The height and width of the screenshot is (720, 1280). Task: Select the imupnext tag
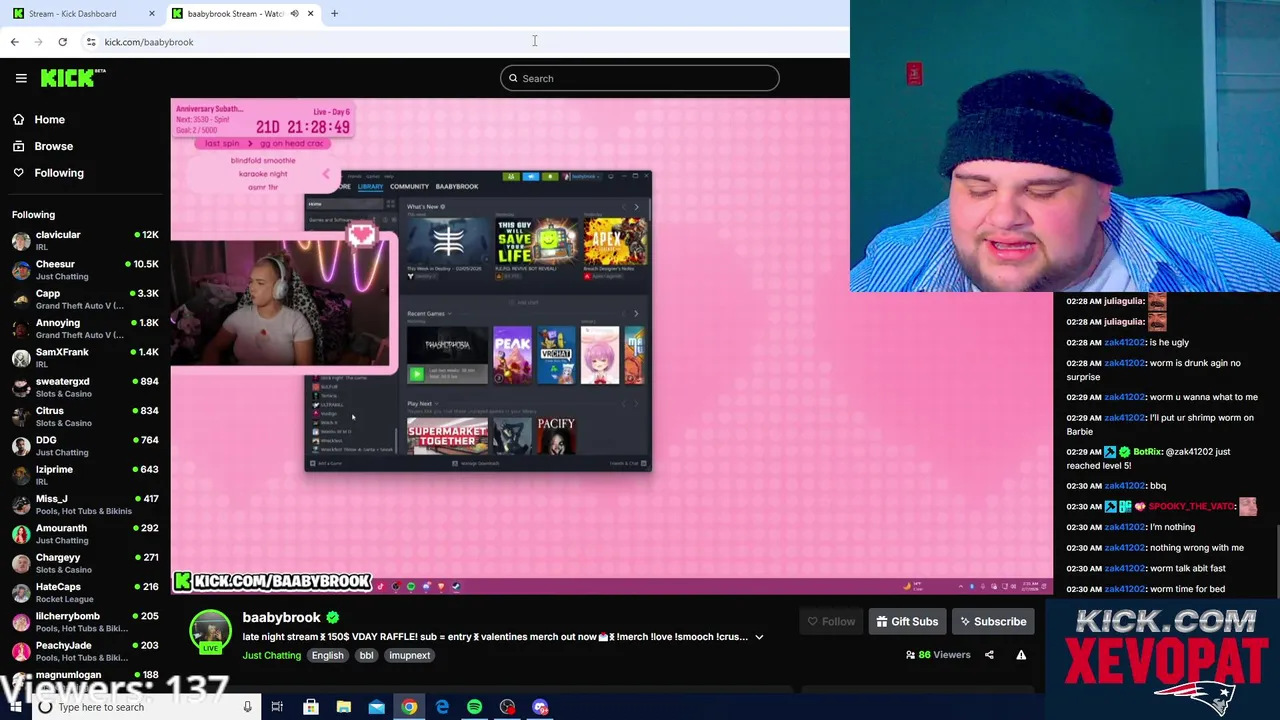pos(409,656)
